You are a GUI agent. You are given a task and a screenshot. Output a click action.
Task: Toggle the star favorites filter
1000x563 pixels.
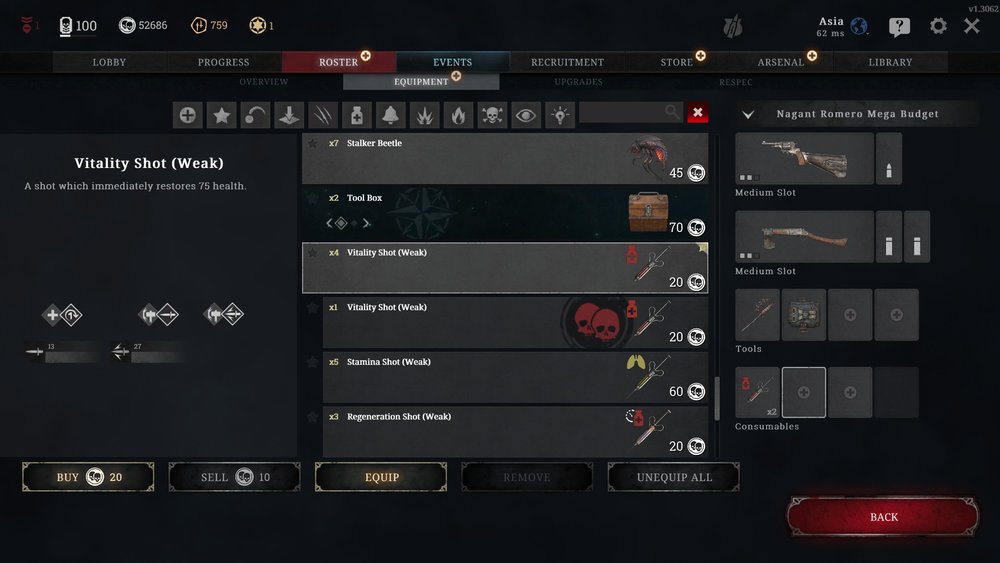[221, 115]
